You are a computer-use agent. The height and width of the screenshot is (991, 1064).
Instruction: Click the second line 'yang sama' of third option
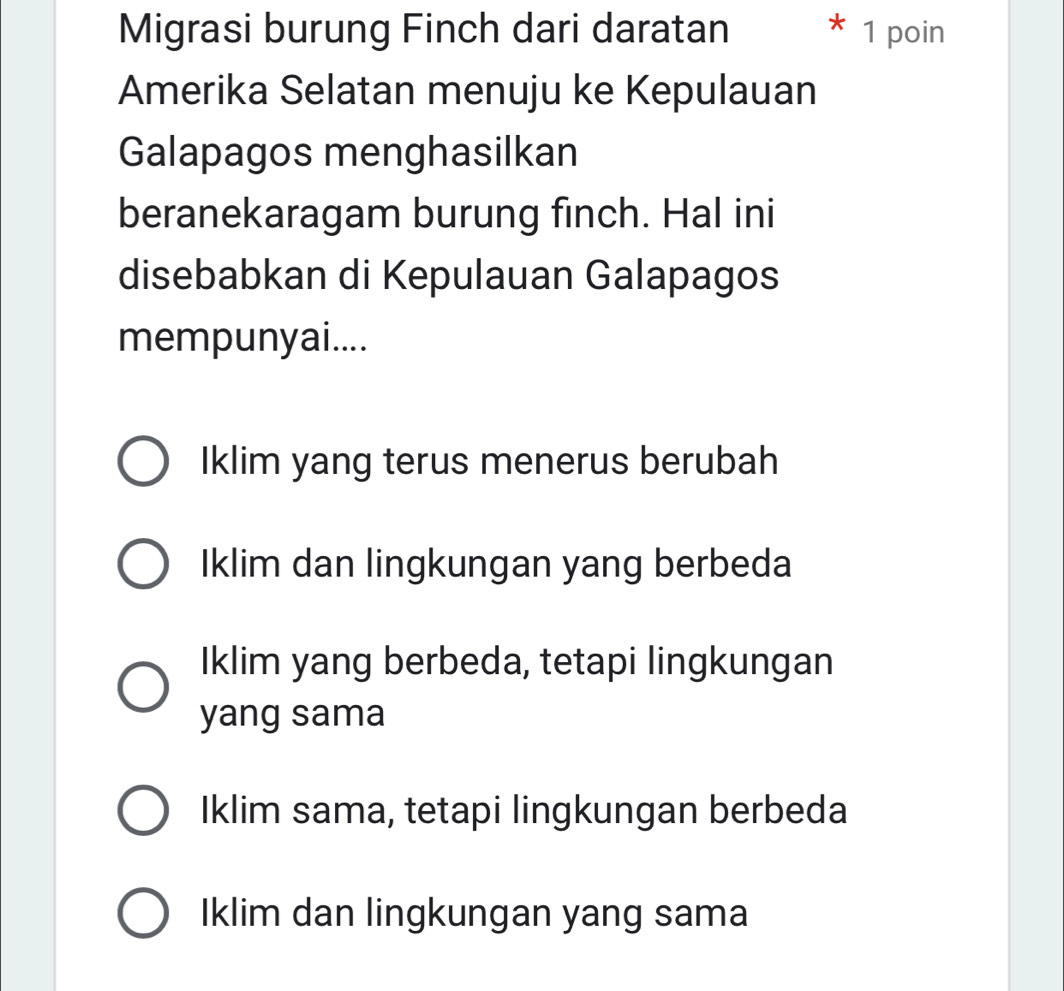pyautogui.click(x=292, y=714)
